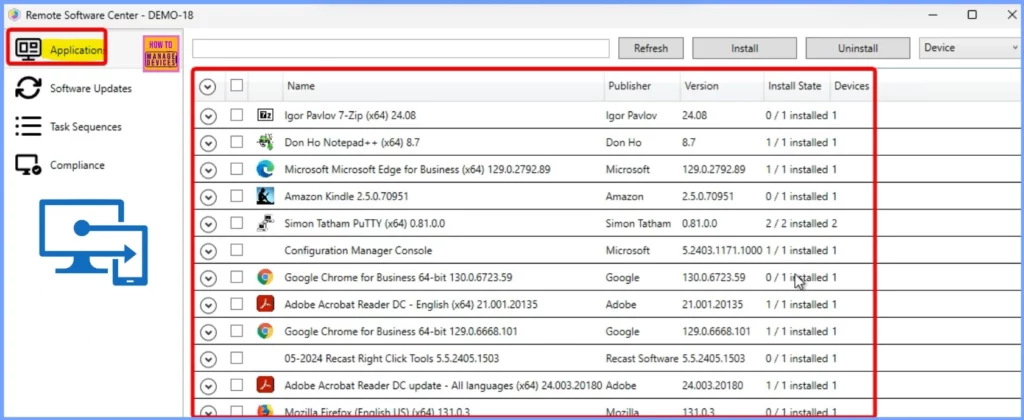
Task: Click the Recast Software publisher cell
Action: [642, 359]
